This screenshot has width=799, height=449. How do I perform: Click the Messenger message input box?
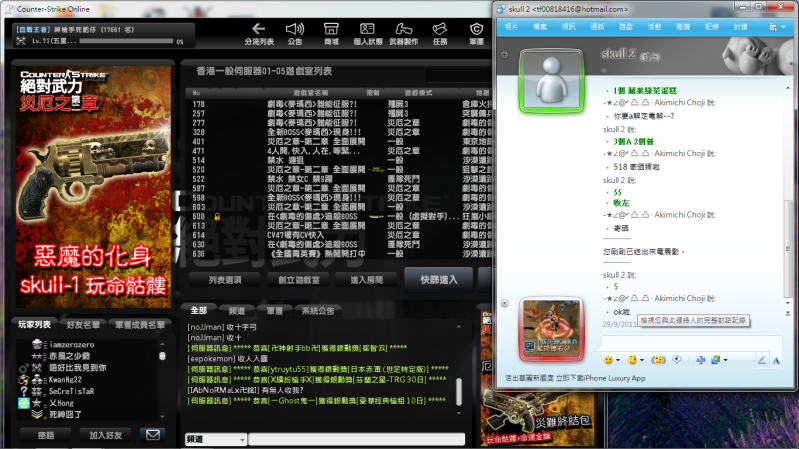691,342
